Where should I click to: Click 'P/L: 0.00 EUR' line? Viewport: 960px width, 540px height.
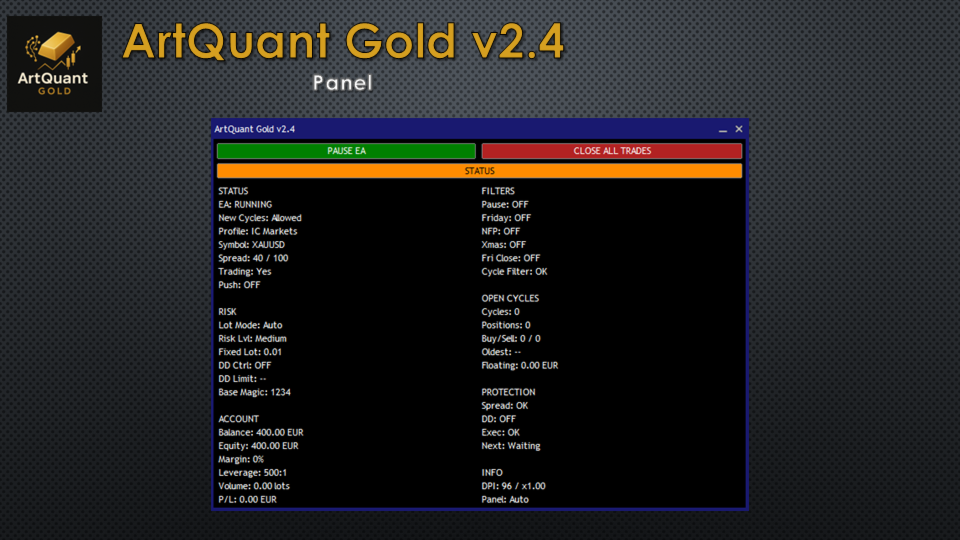tap(247, 500)
